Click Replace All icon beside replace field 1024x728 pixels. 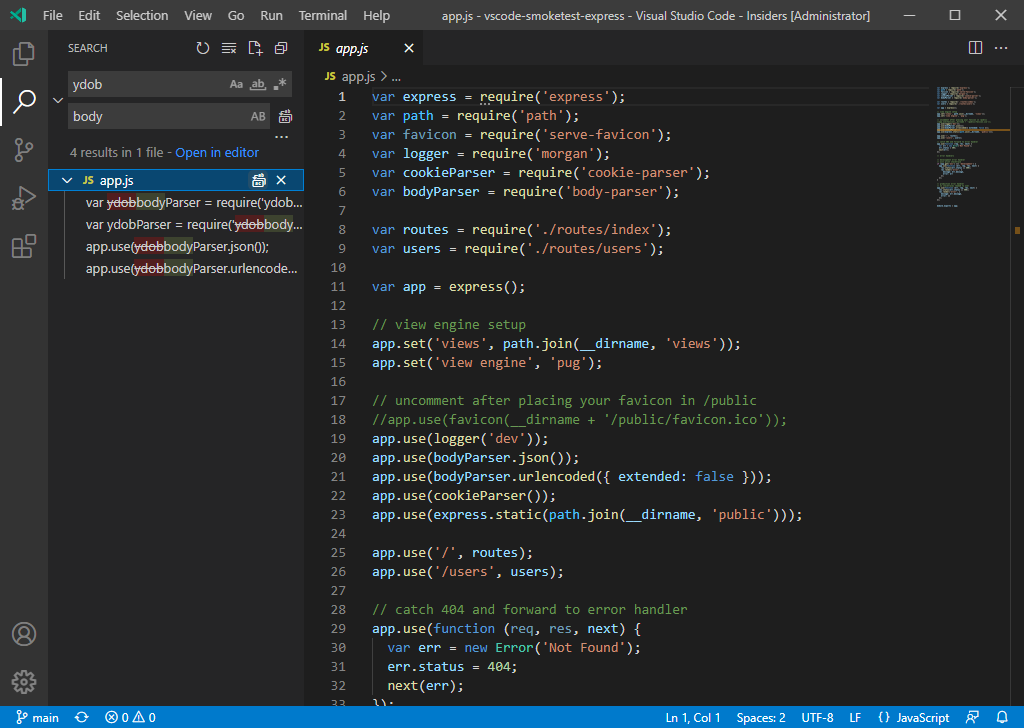pyautogui.click(x=285, y=116)
